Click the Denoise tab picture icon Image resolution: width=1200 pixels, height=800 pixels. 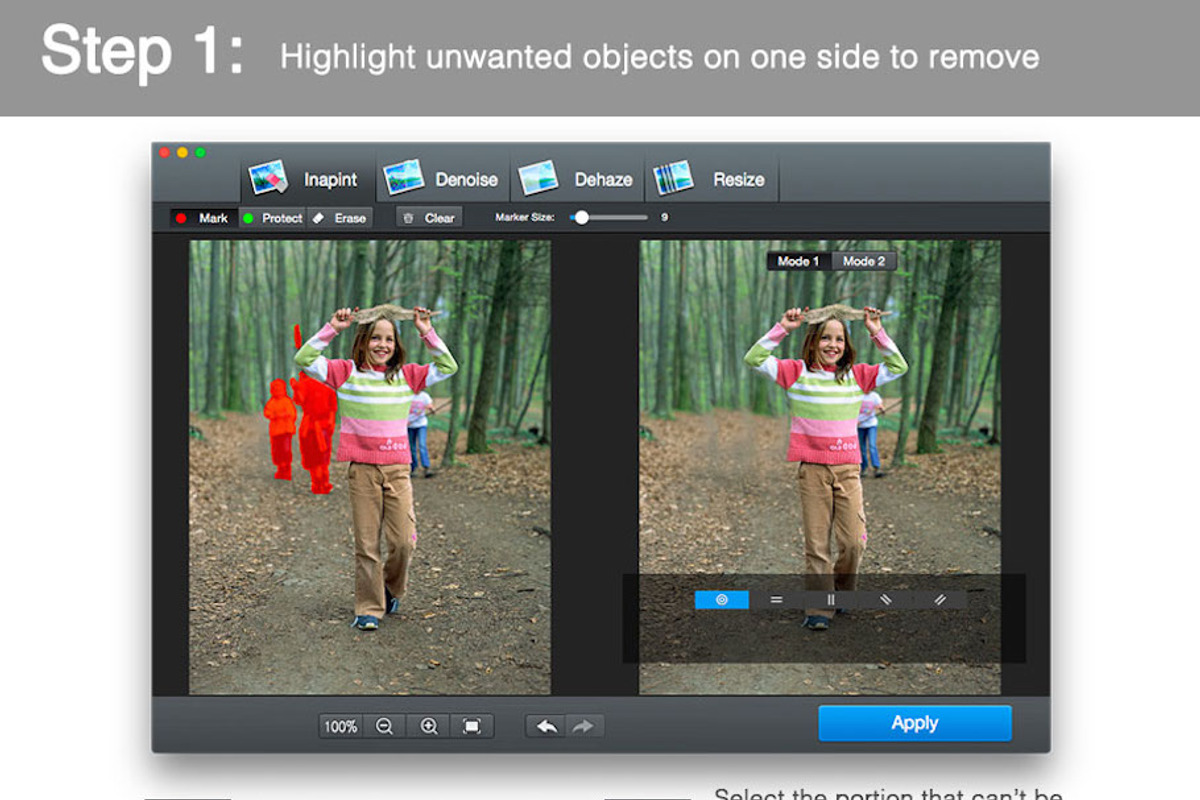click(403, 178)
